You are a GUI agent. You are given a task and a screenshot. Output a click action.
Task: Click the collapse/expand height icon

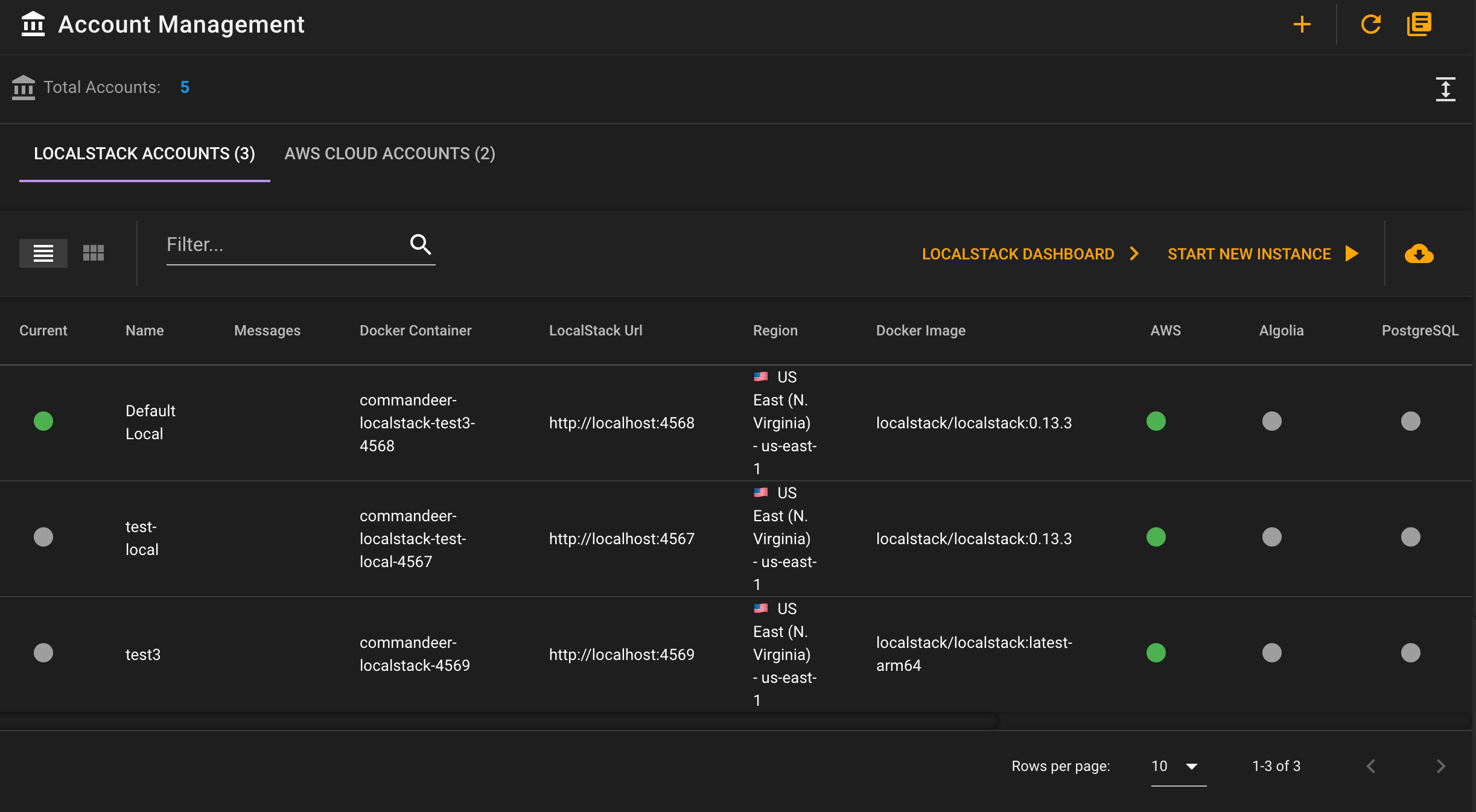(x=1445, y=89)
